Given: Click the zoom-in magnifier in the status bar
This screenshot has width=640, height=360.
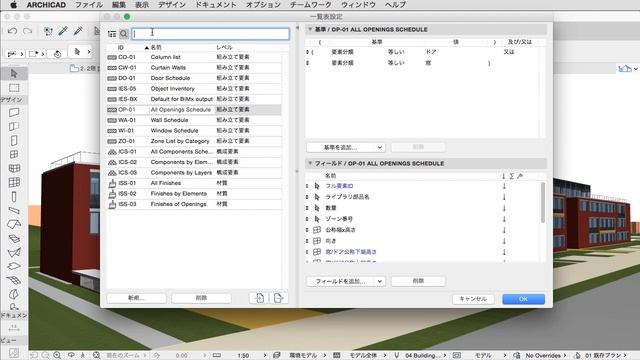Looking at the screenshot, I should [57, 355].
